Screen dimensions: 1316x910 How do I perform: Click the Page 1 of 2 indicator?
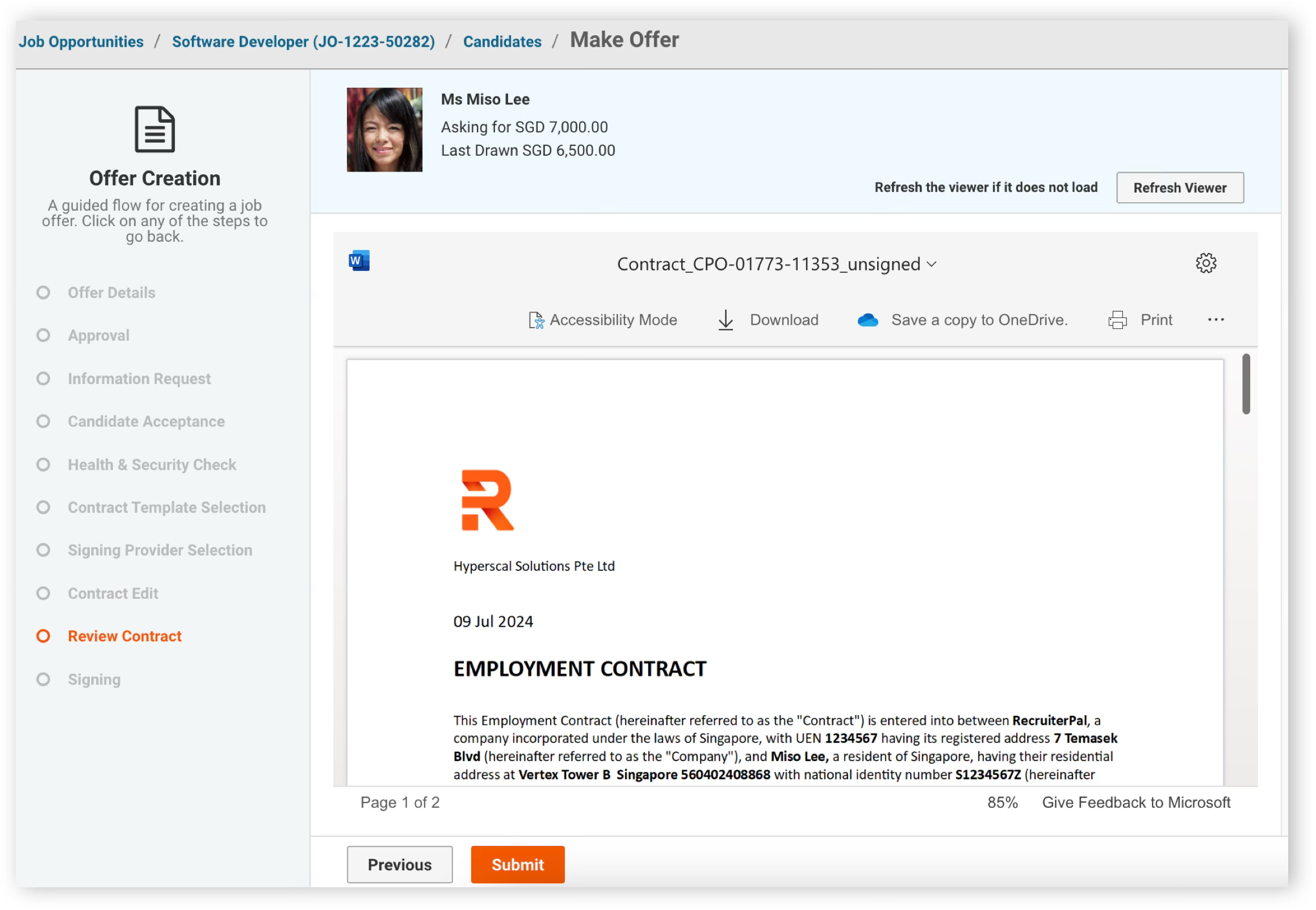point(400,803)
